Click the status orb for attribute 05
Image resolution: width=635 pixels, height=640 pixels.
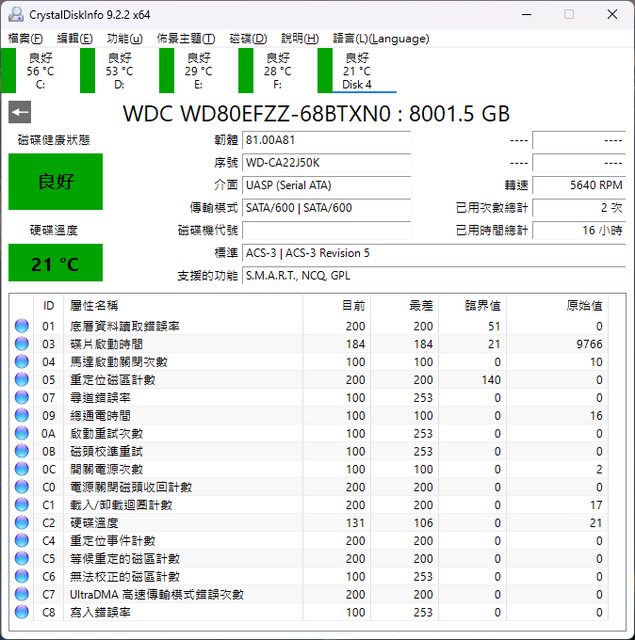pyautogui.click(x=22, y=379)
